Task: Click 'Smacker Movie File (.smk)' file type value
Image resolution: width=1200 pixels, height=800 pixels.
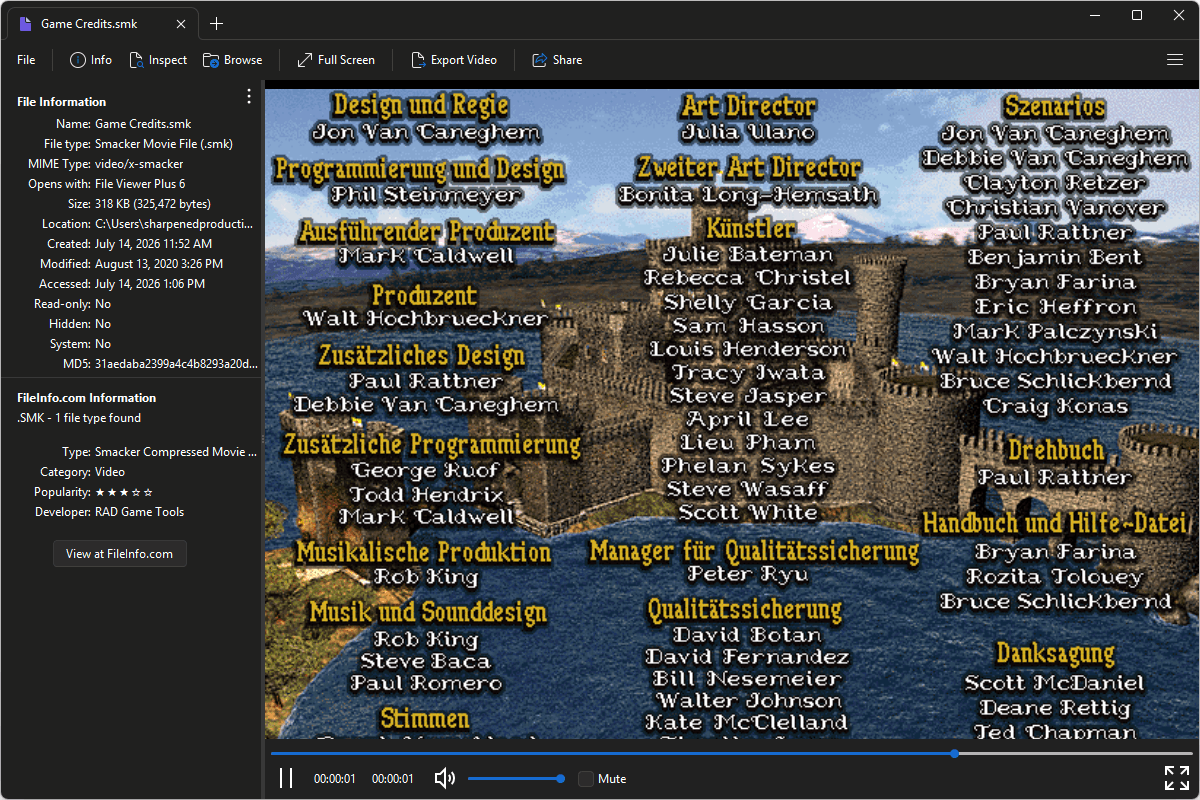Action: [164, 144]
